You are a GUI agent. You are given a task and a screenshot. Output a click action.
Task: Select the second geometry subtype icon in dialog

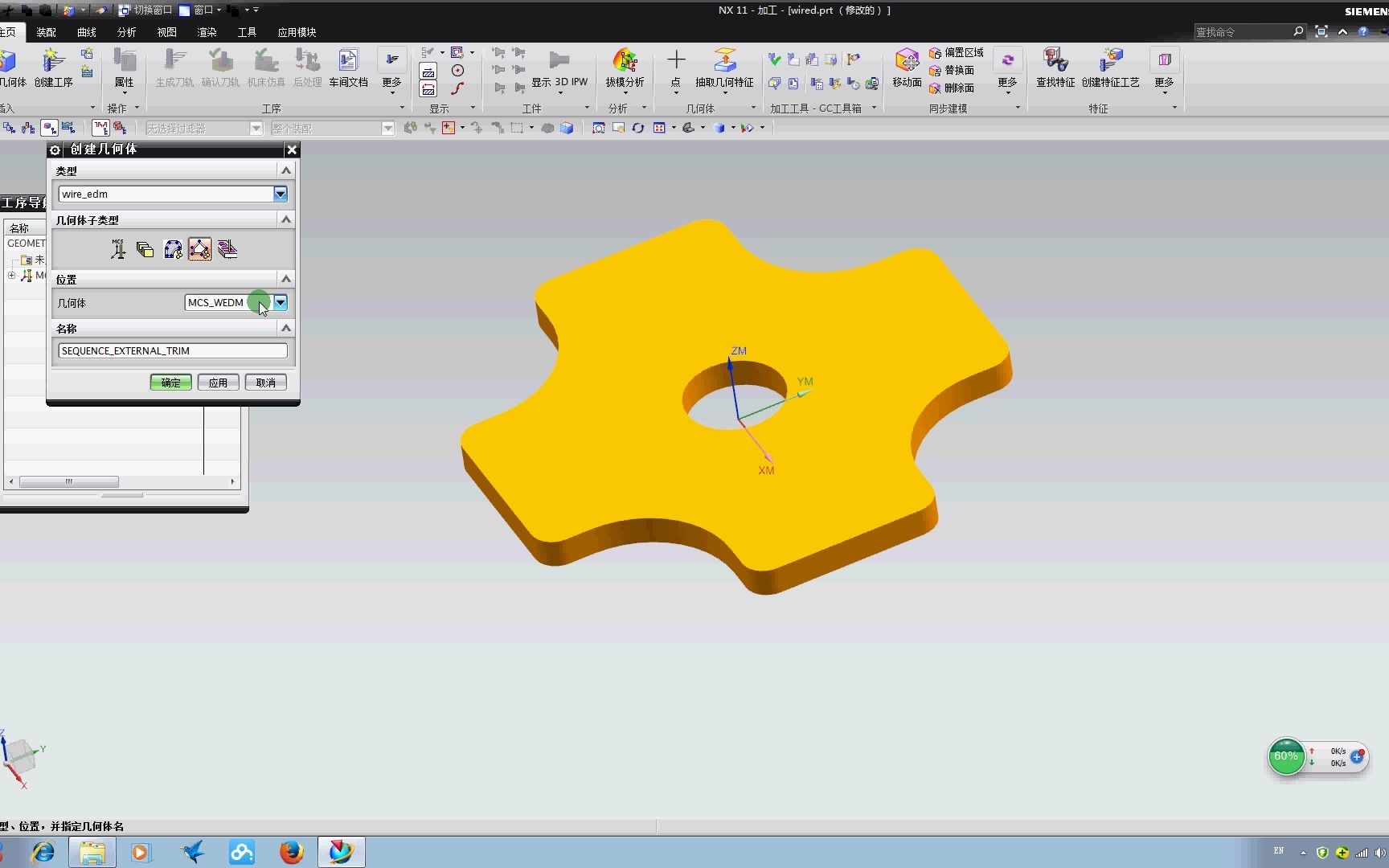(x=145, y=249)
